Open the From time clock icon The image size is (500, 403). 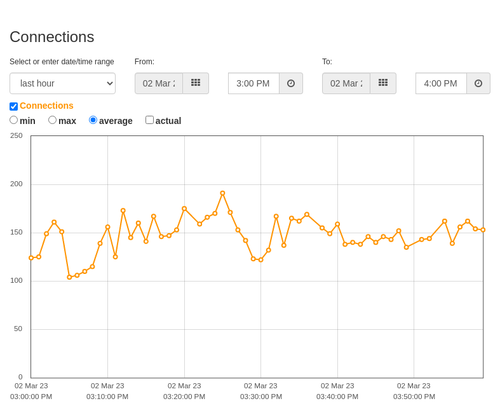tap(291, 83)
